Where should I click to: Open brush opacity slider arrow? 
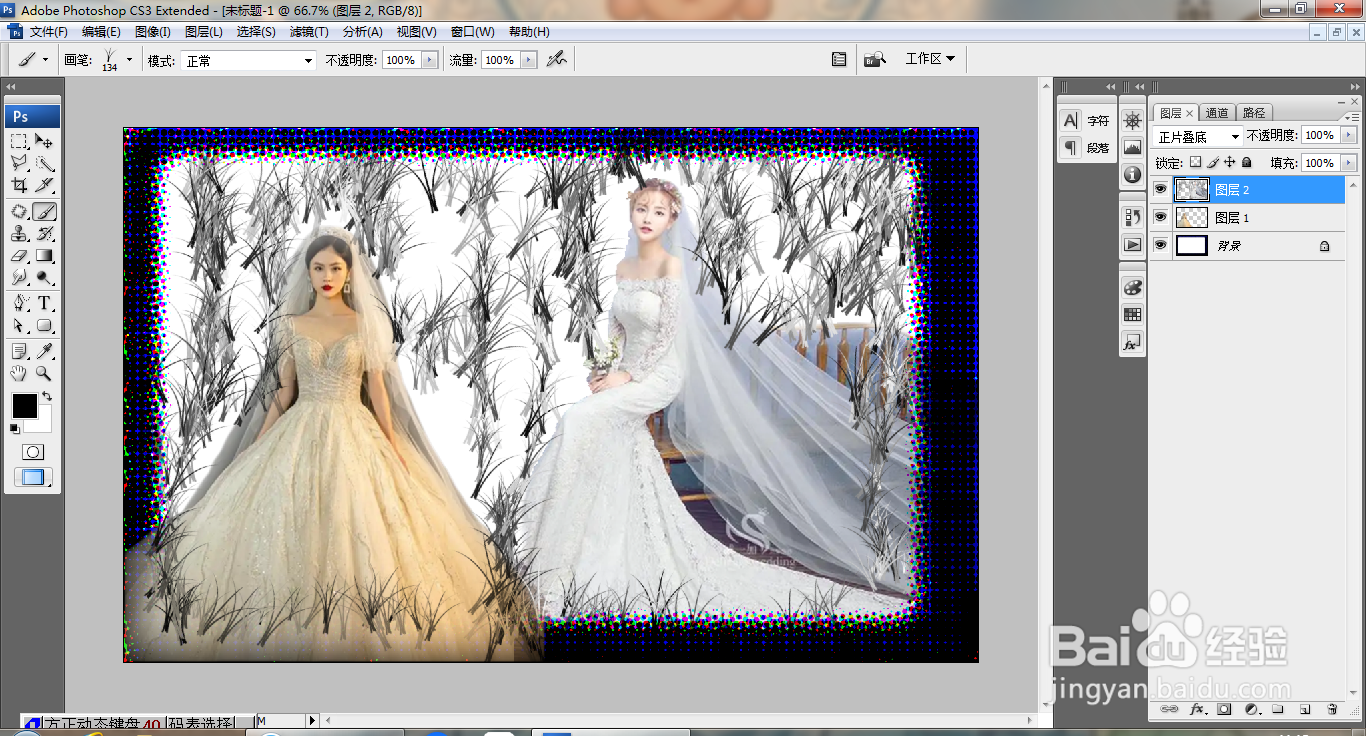tap(430, 60)
